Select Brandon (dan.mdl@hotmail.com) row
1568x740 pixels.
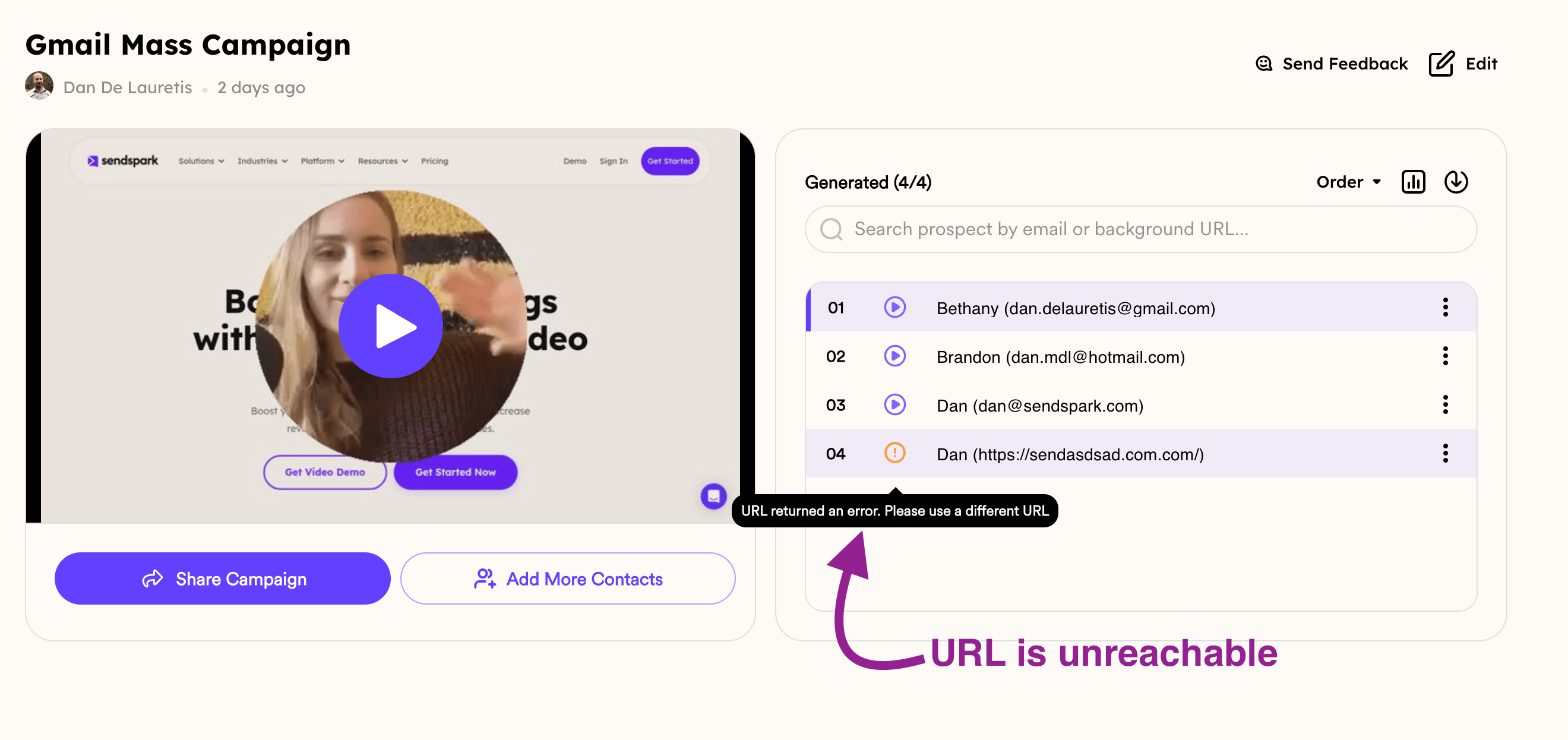pos(1141,355)
